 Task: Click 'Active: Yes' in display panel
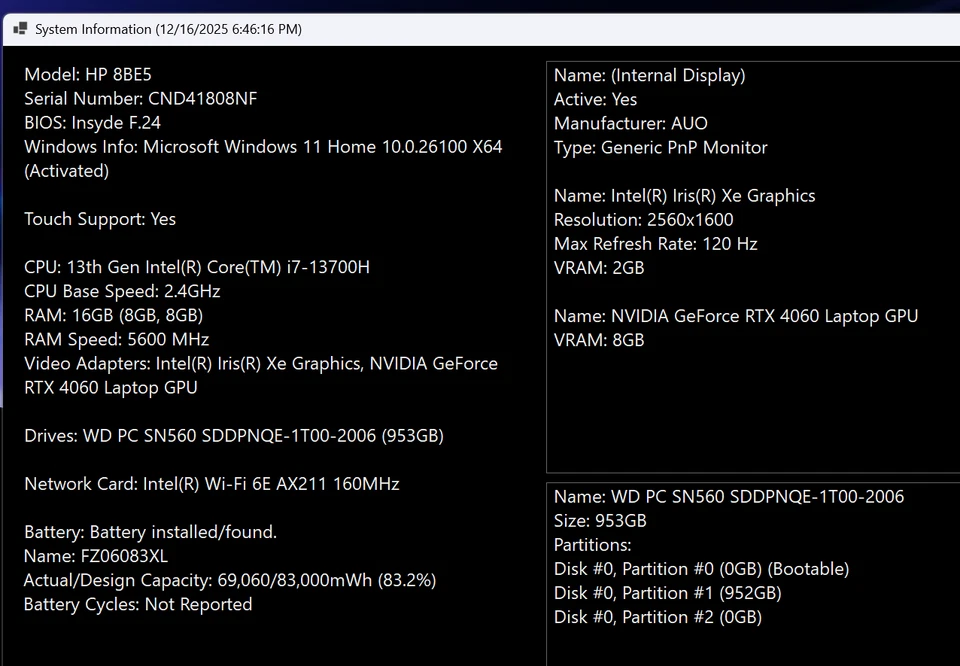[595, 99]
